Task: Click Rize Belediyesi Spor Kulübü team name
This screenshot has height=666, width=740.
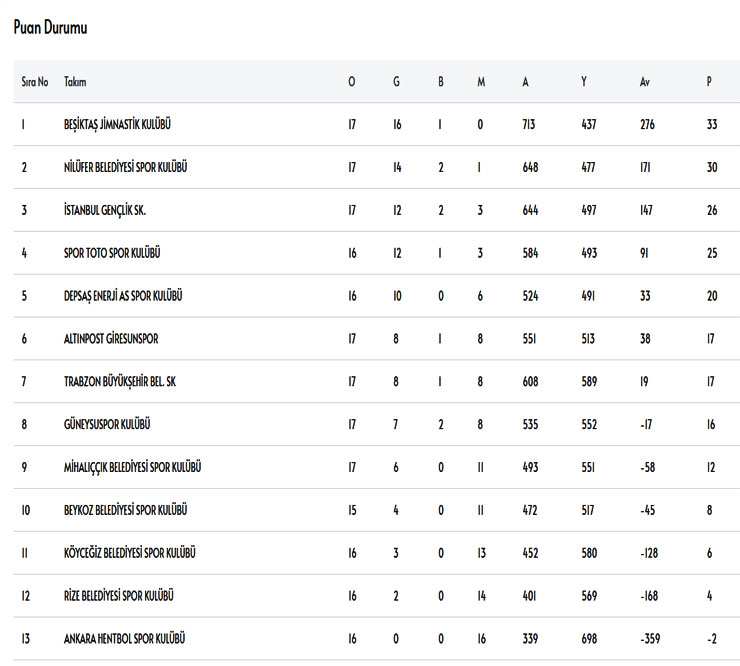Action: 119,596
